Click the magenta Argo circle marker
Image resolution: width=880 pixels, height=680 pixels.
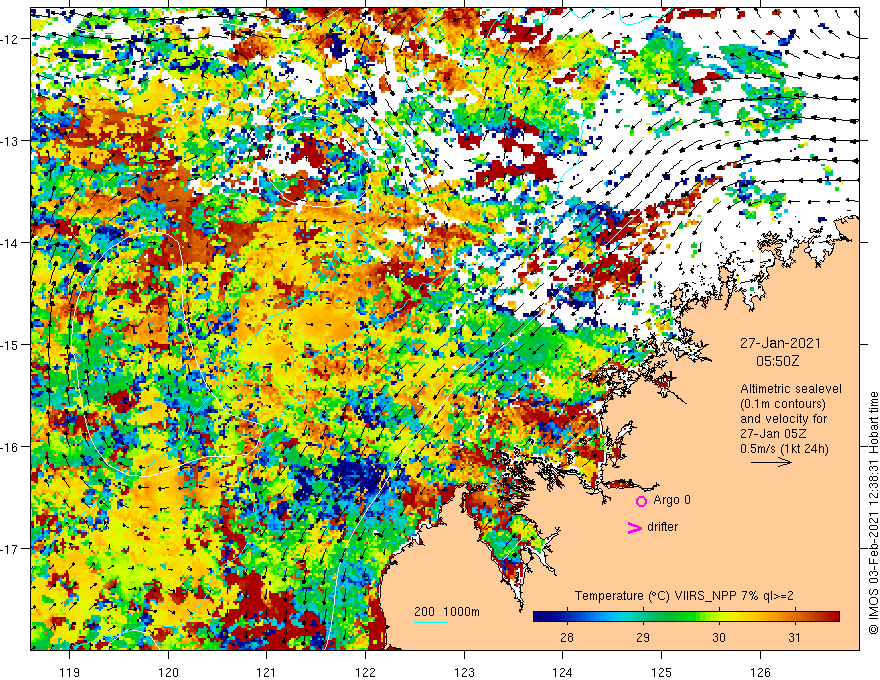[641, 501]
